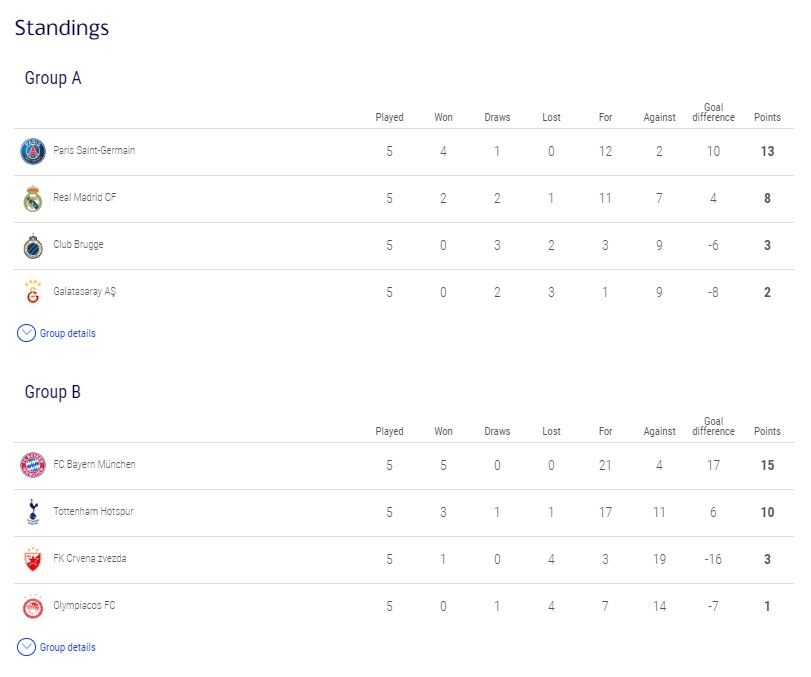Screen dimensions: 811x677
Task: Select the Group A heading
Action: [x=53, y=78]
